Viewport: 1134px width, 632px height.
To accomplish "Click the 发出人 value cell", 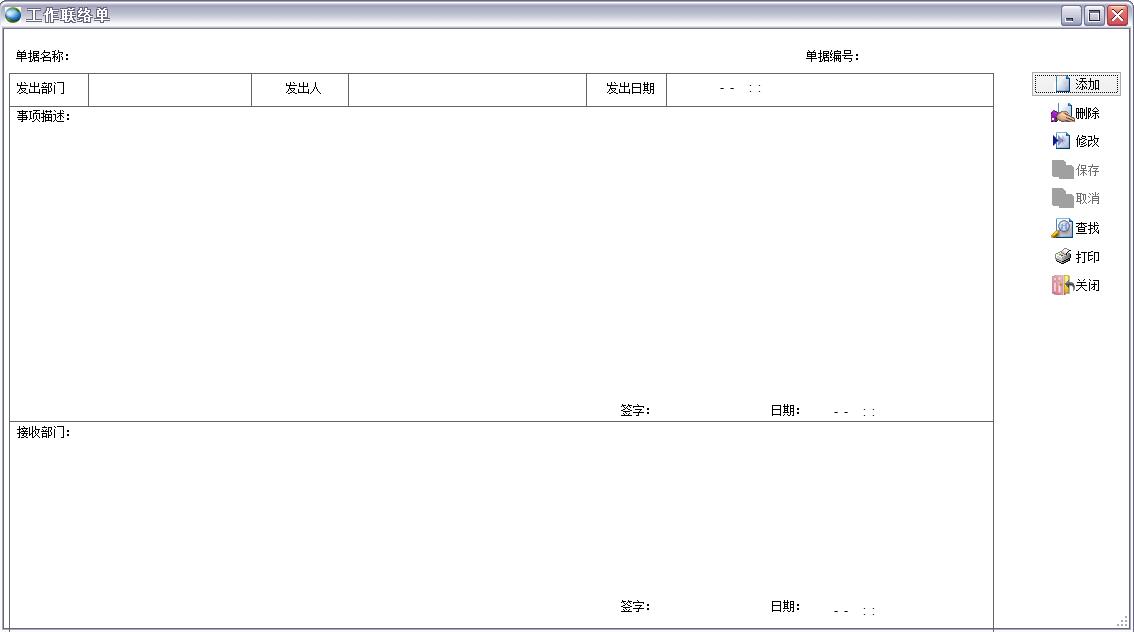I will (467, 89).
